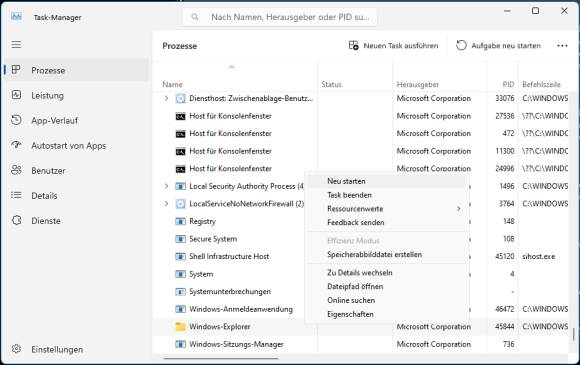580x365 pixels.
Task: Click the sort arrow above Name column
Action: click(232, 67)
